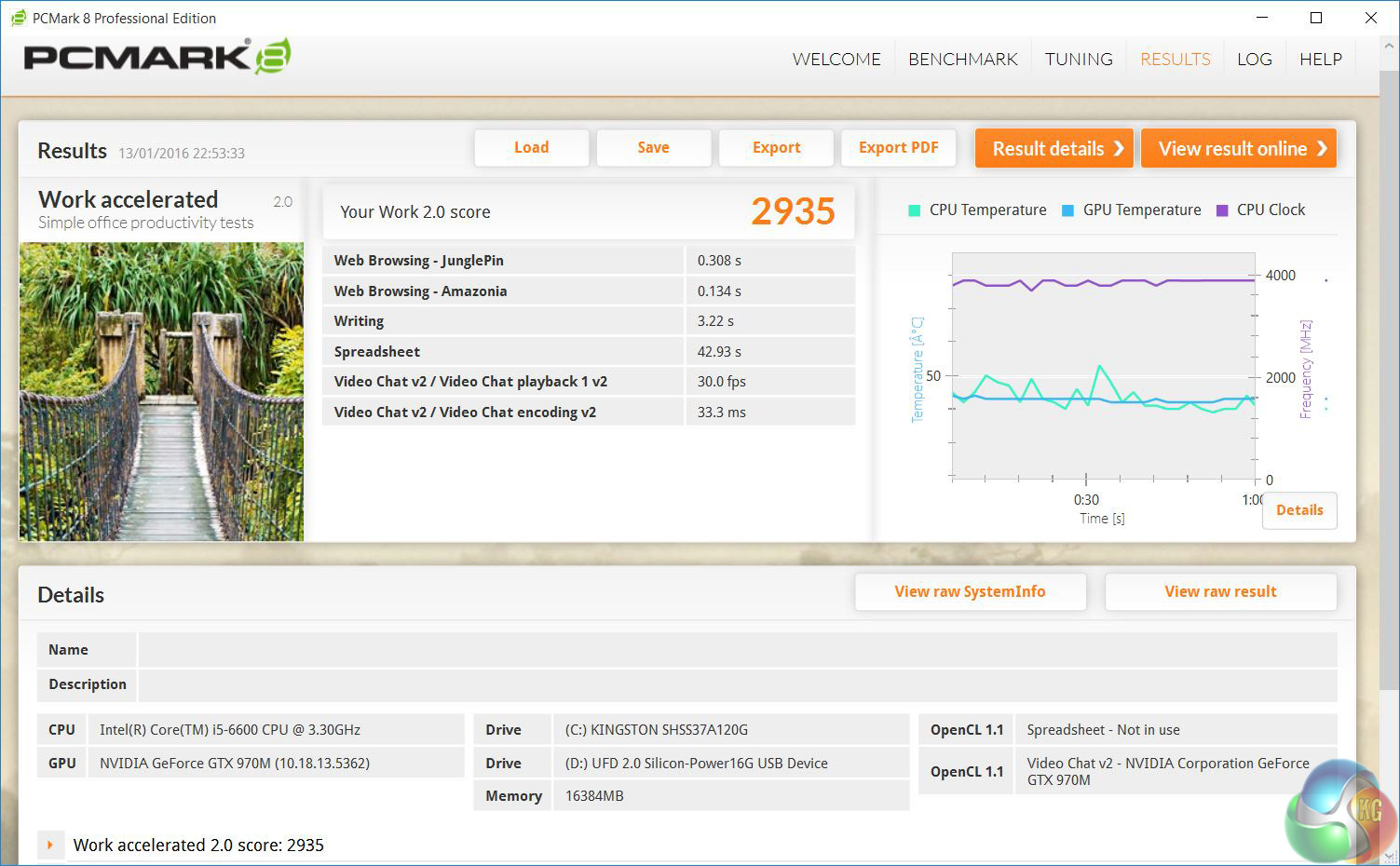The image size is (1400, 866).
Task: Click the Name field
Action: [x=738, y=650]
